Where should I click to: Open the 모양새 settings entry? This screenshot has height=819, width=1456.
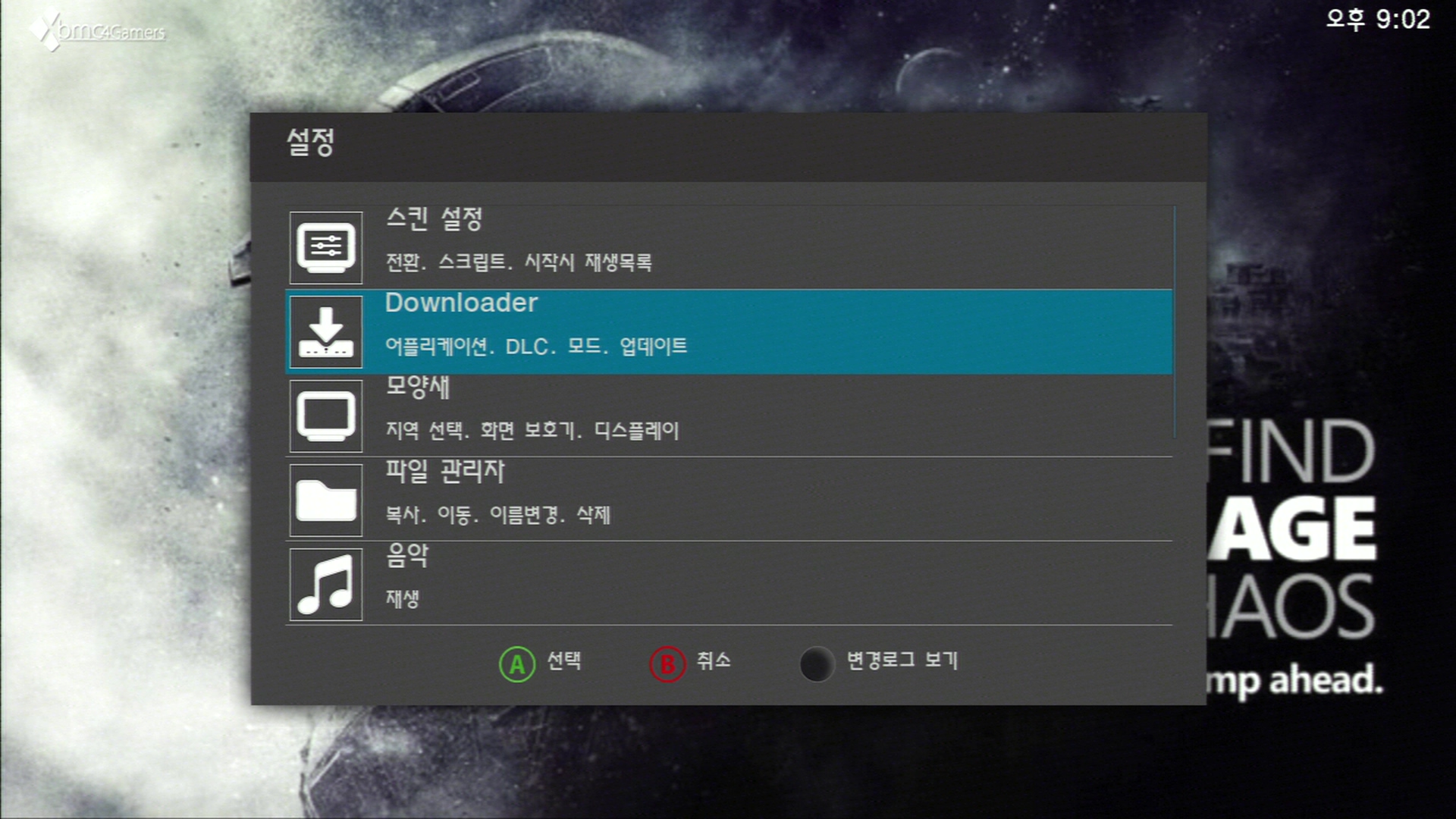729,416
